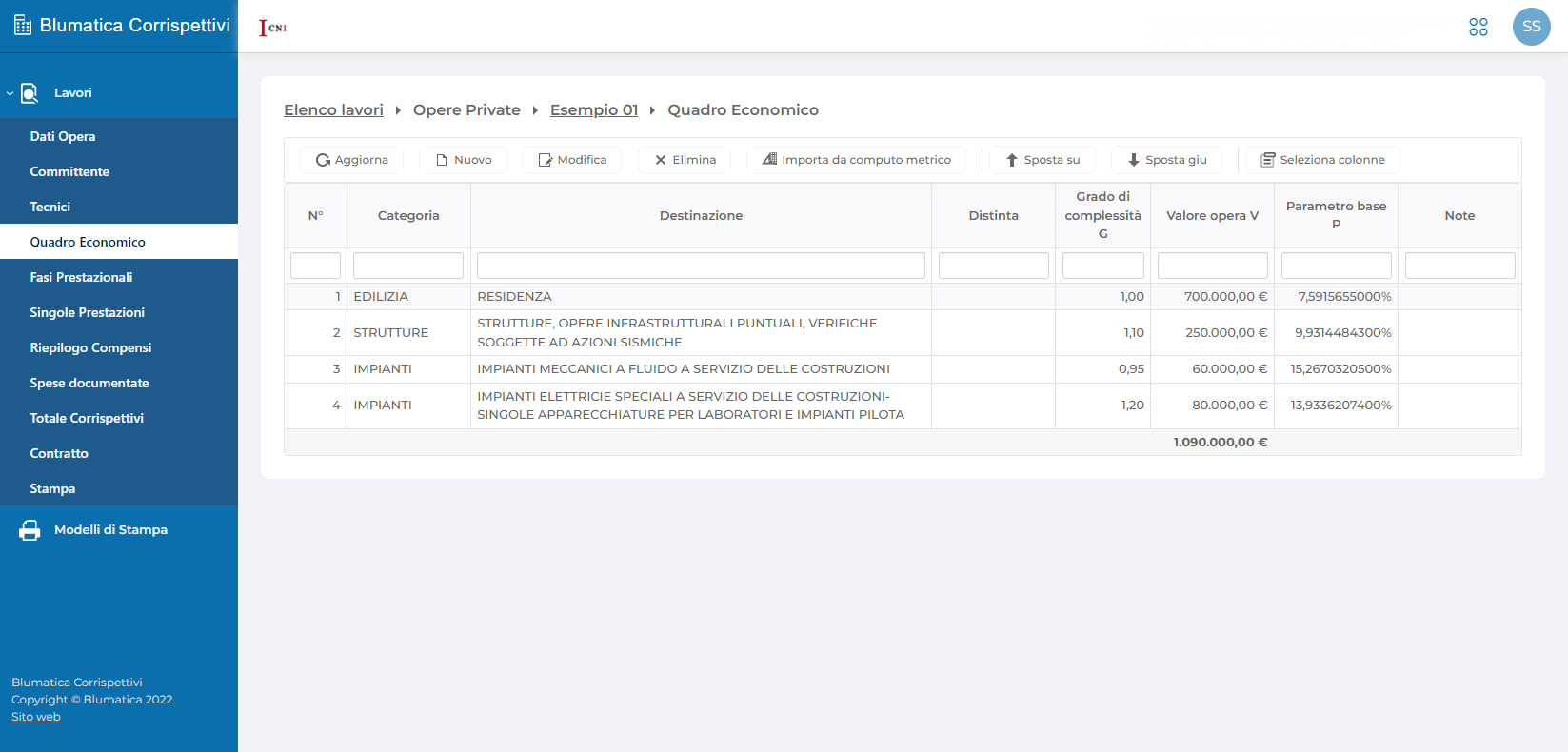Open Tecnici in sidebar
Screen dimensions: 1568x752
tap(119, 207)
